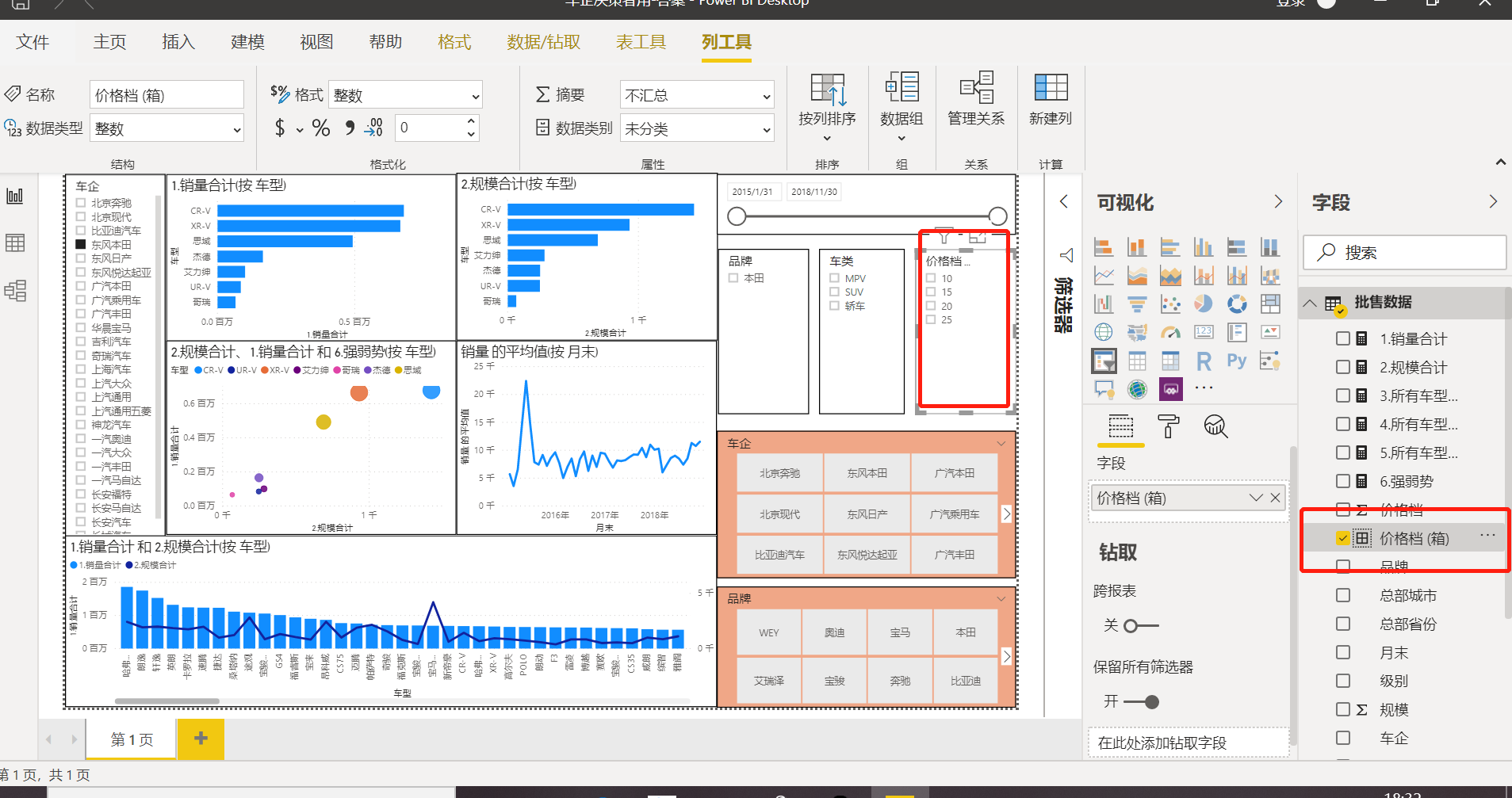Toggle the 跨报表 switch on
This screenshot has width=1512, height=798.
[1141, 626]
